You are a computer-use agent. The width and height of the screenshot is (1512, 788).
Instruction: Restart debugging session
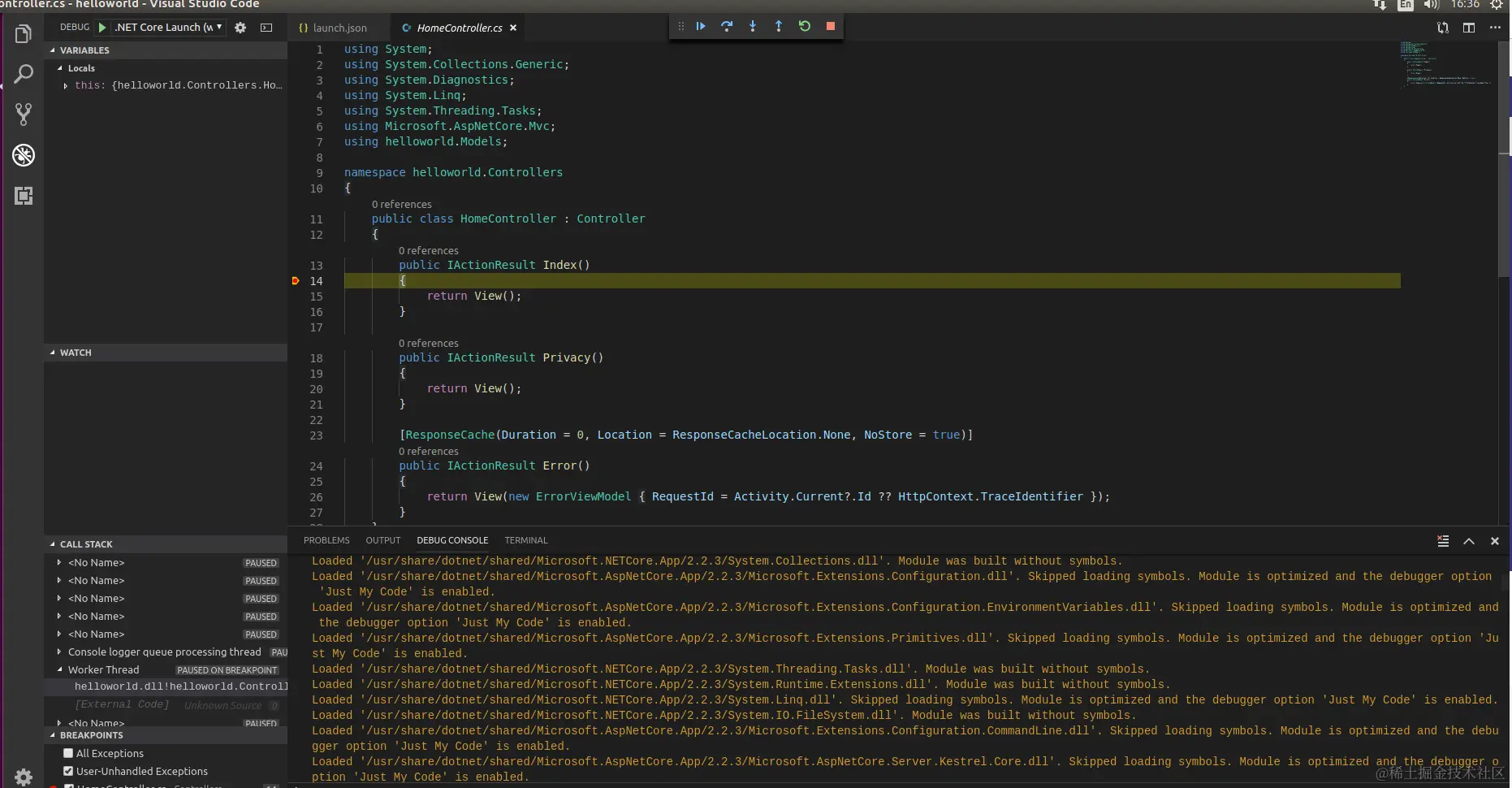click(805, 26)
